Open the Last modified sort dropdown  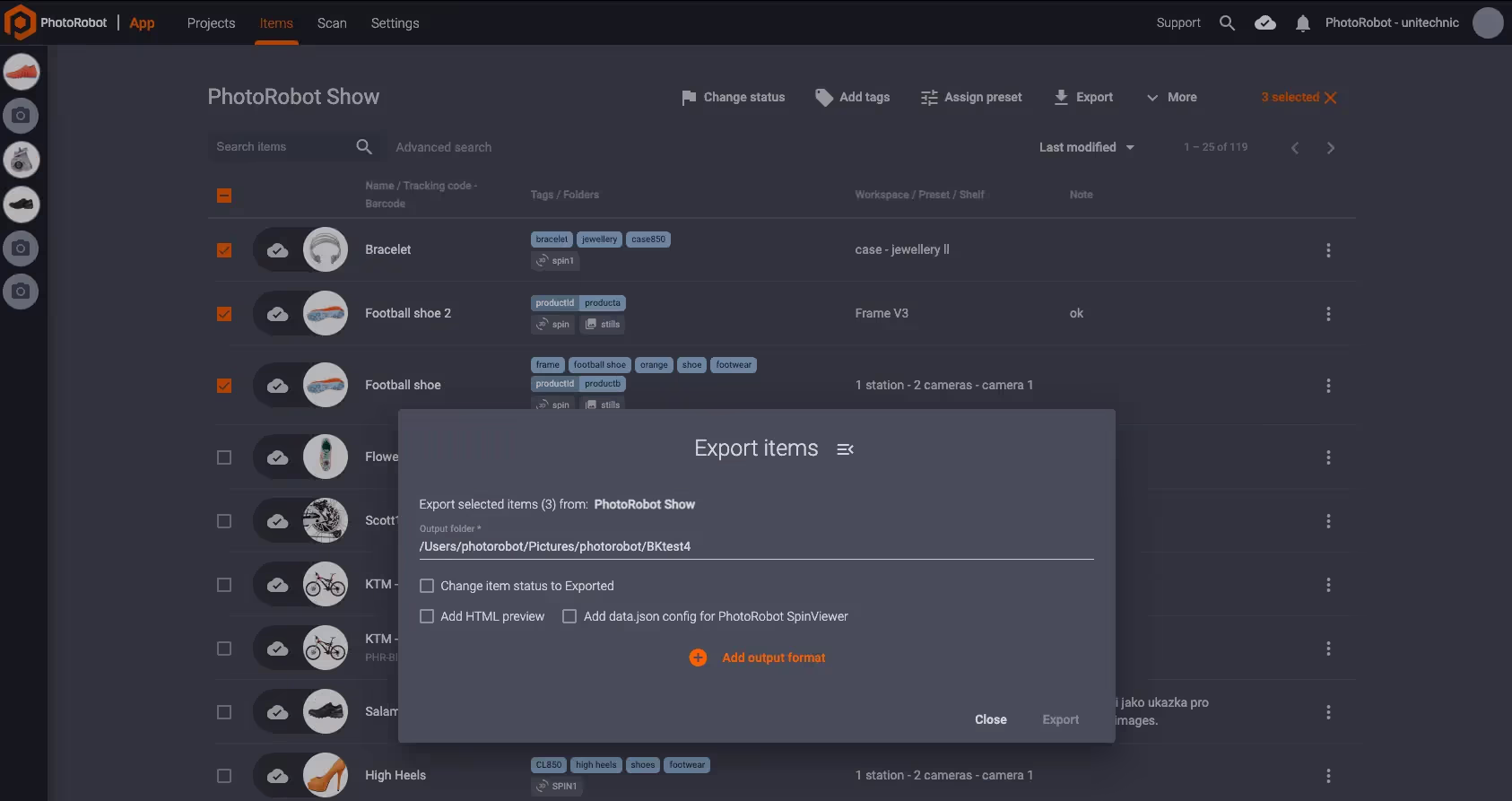coord(1087,147)
